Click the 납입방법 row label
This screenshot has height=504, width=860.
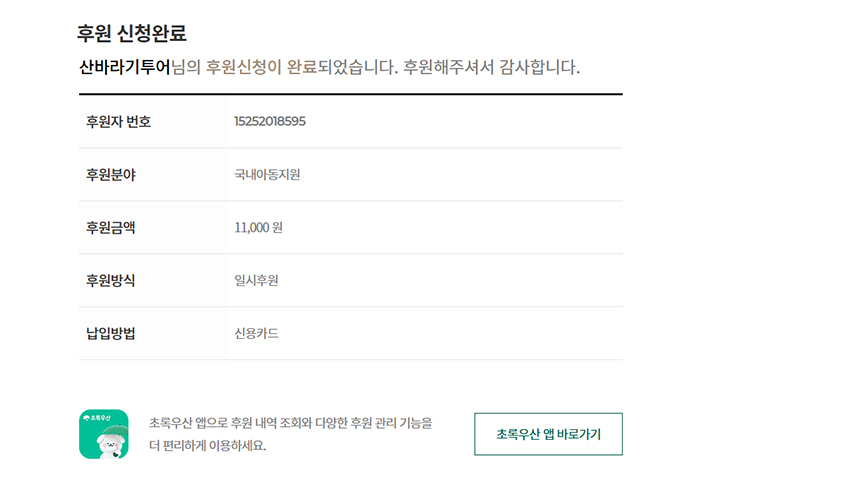[x=111, y=333]
